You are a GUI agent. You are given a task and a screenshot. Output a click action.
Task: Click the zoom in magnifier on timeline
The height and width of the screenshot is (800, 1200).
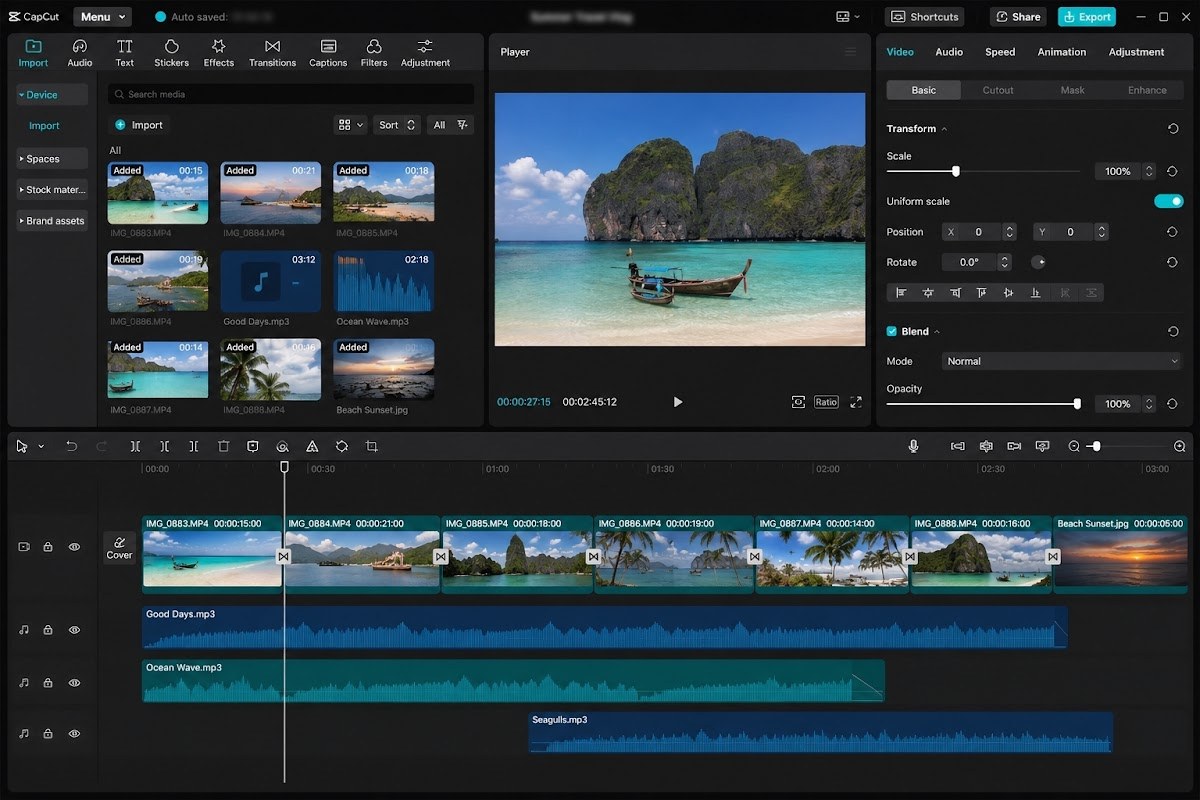pyautogui.click(x=1180, y=446)
